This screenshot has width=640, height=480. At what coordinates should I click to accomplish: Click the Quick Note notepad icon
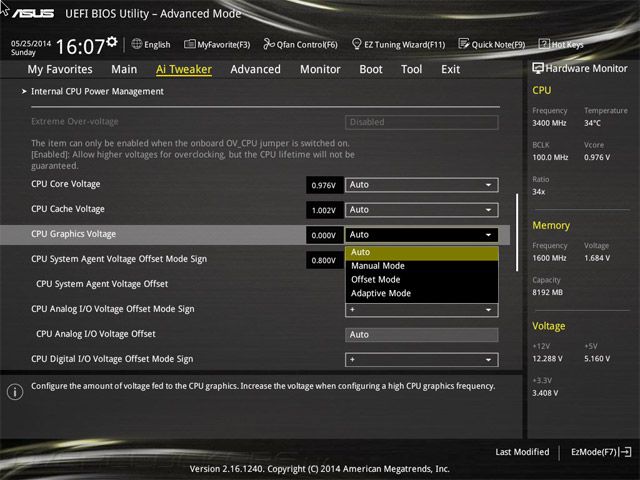pos(464,44)
